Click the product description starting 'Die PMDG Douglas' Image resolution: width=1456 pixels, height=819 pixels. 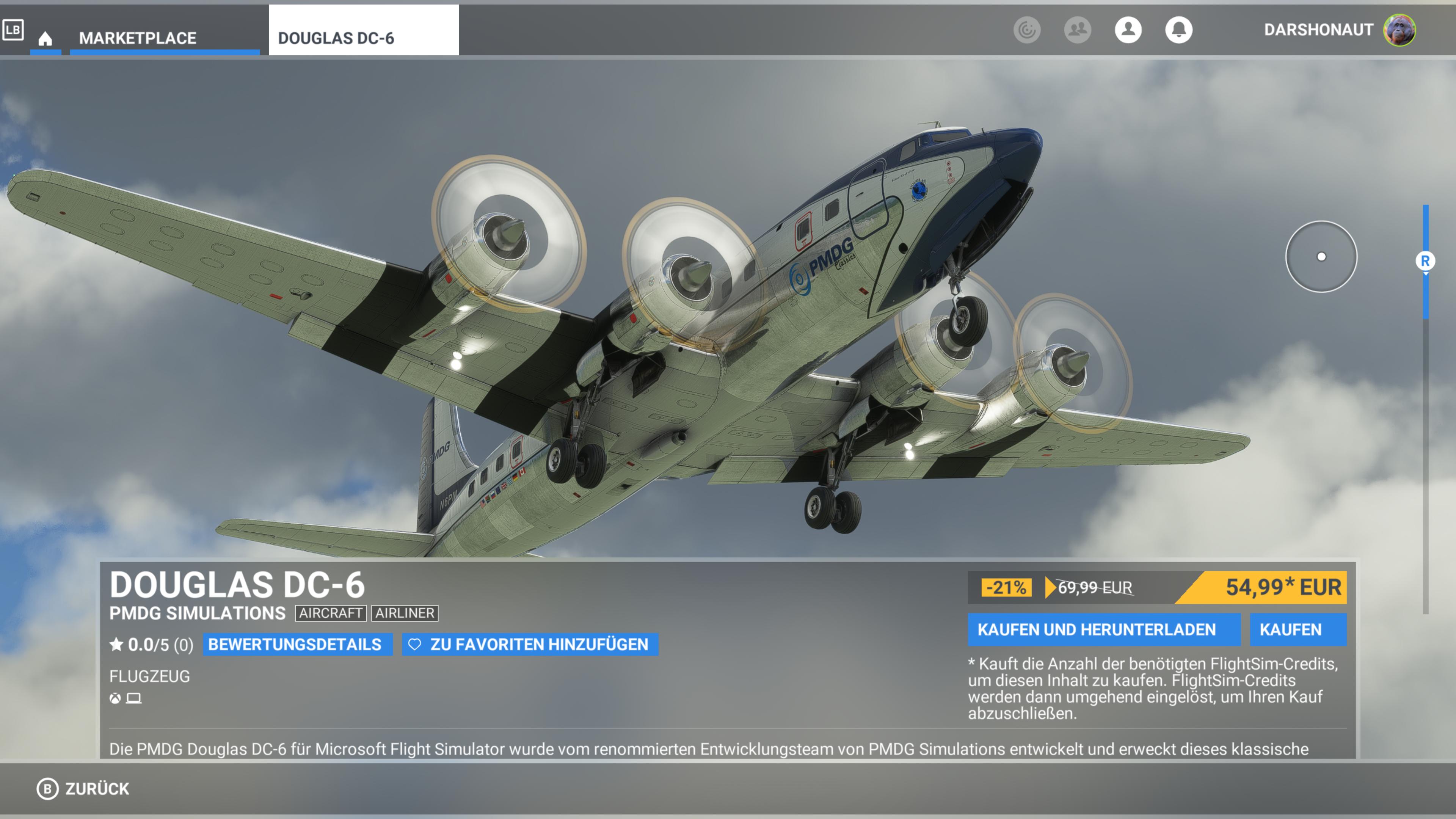(x=709, y=749)
